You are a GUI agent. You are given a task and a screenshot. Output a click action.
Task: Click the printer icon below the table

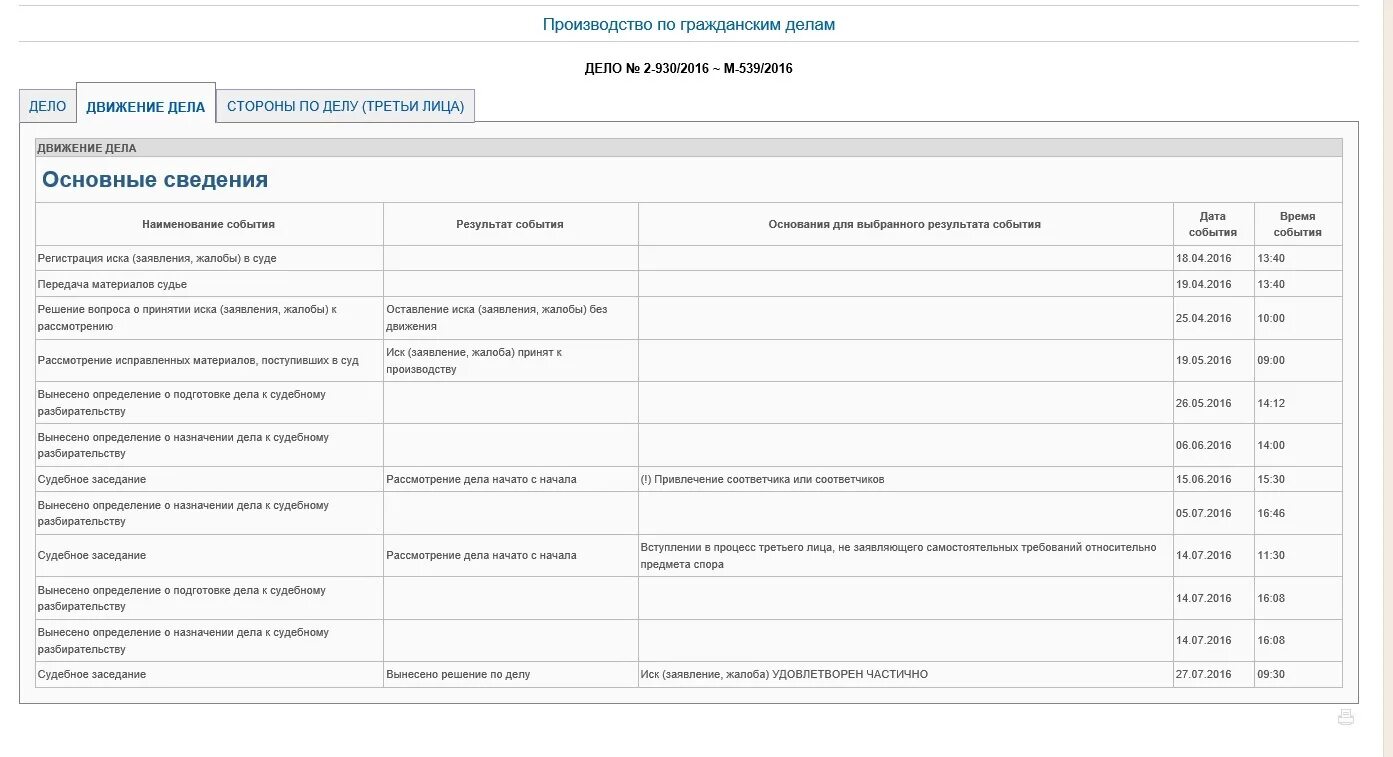(x=1346, y=717)
